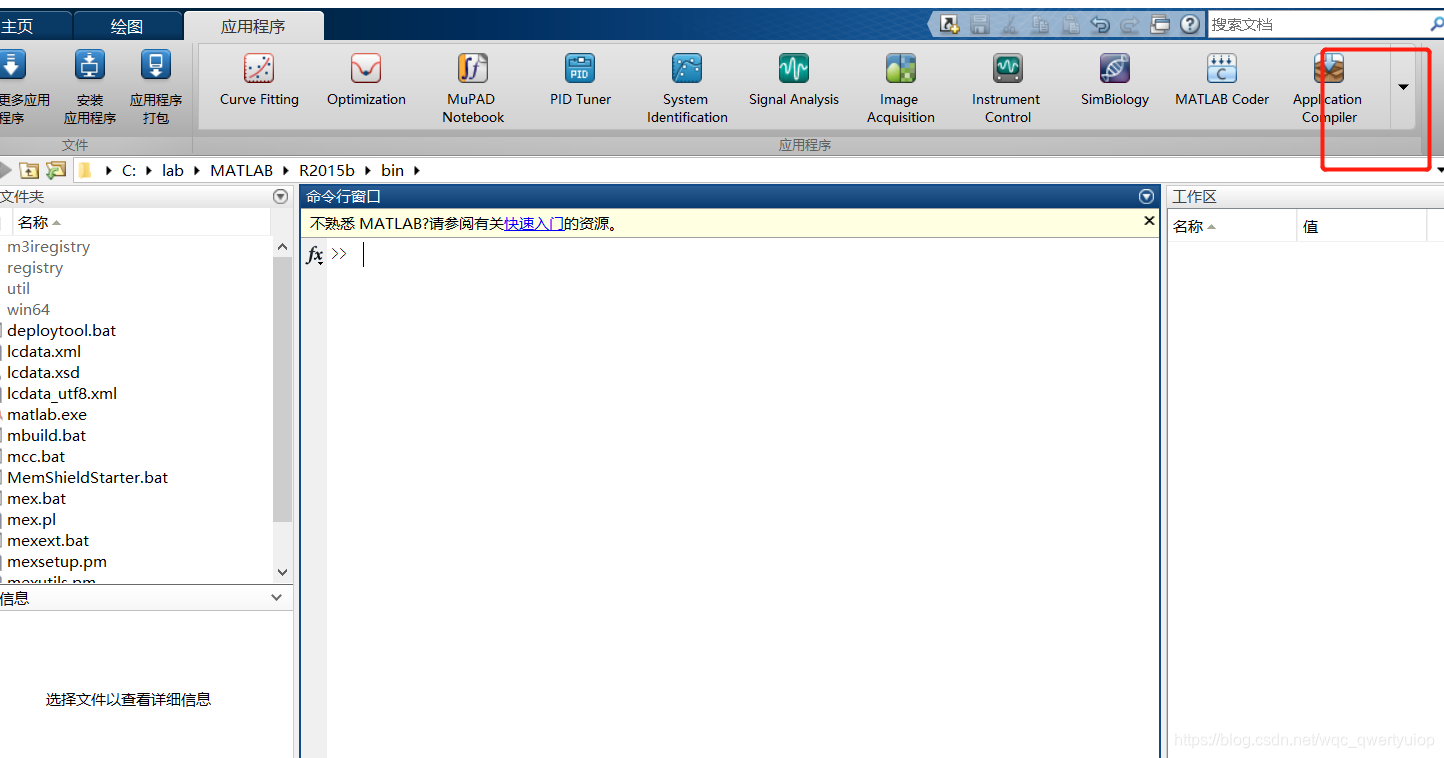Expand breadcrumb arrow after bin
The image size is (1444, 758).
point(417,171)
